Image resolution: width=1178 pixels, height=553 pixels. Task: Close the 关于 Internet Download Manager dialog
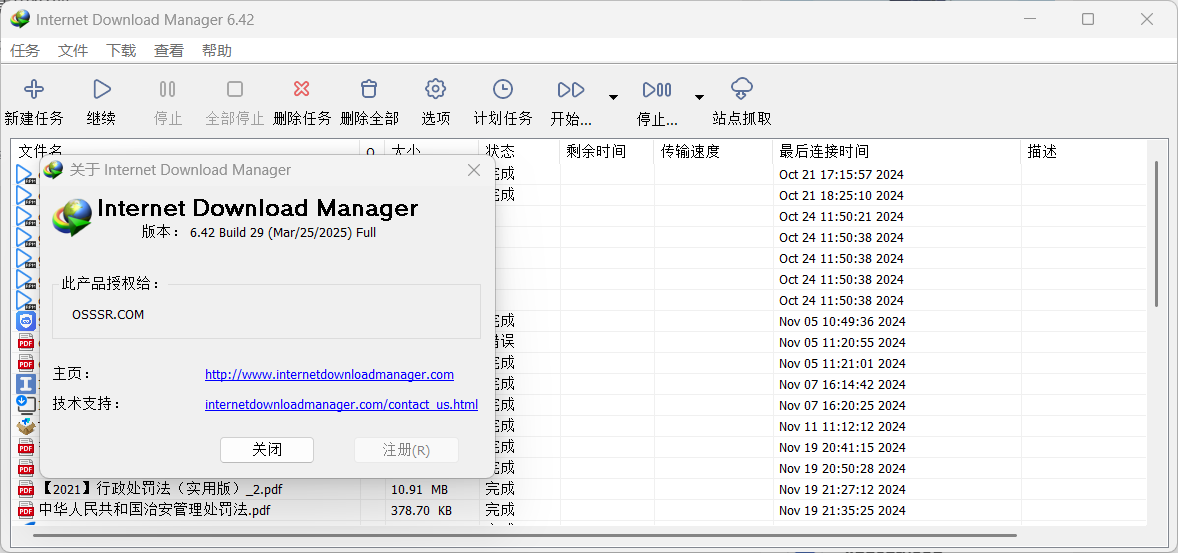(x=474, y=170)
